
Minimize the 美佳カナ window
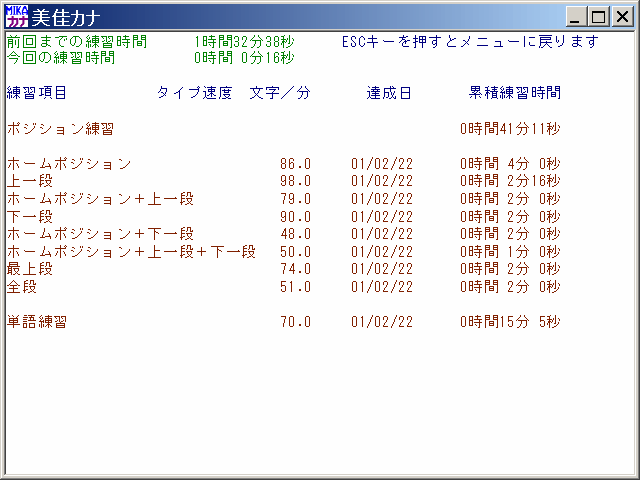pyautogui.click(x=577, y=16)
